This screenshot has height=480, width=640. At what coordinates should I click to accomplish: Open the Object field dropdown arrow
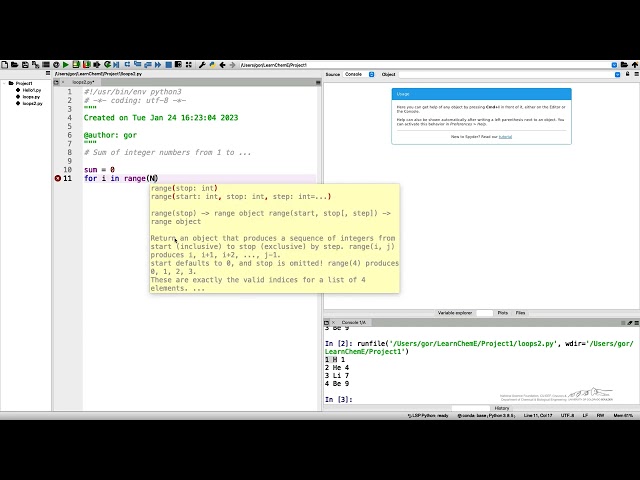click(618, 74)
